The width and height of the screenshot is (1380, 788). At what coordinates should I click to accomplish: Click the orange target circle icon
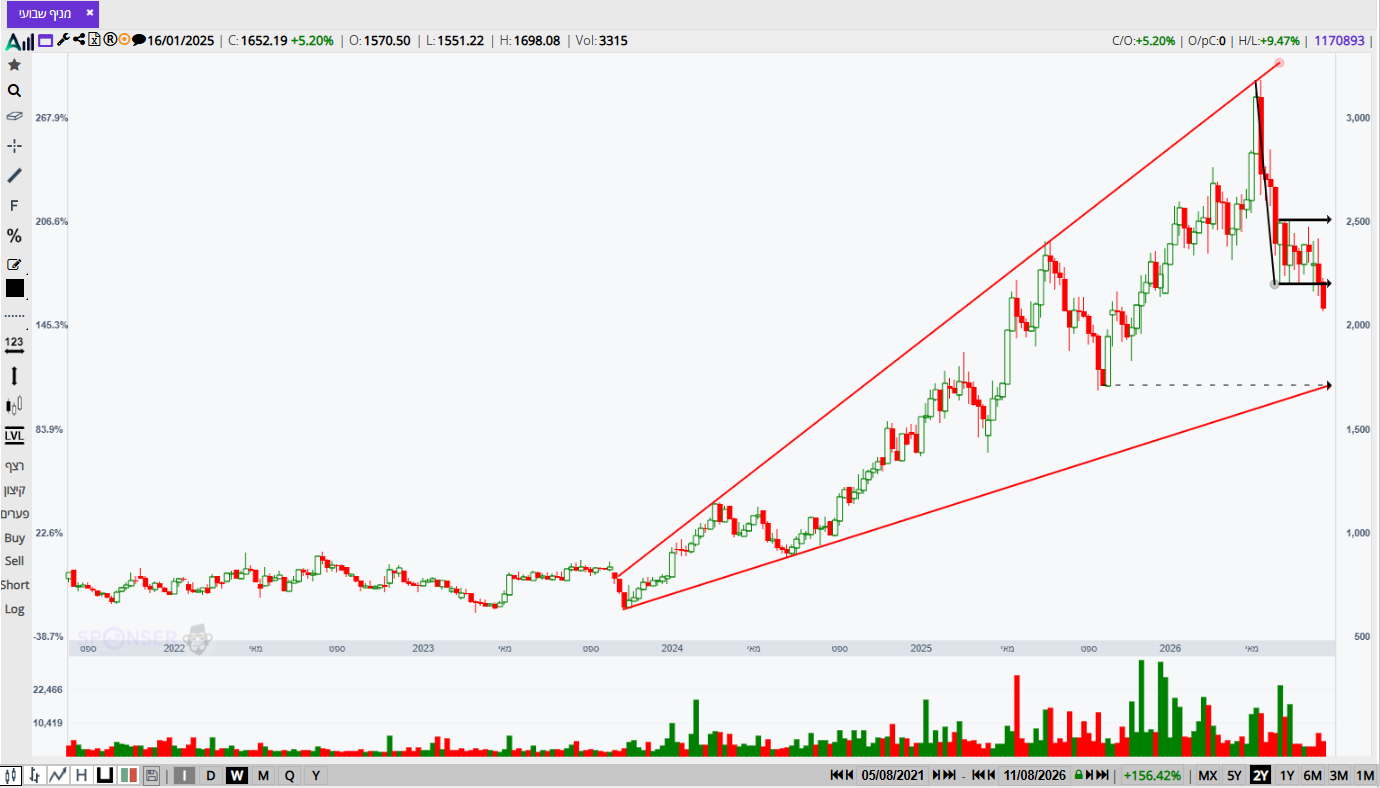[124, 40]
